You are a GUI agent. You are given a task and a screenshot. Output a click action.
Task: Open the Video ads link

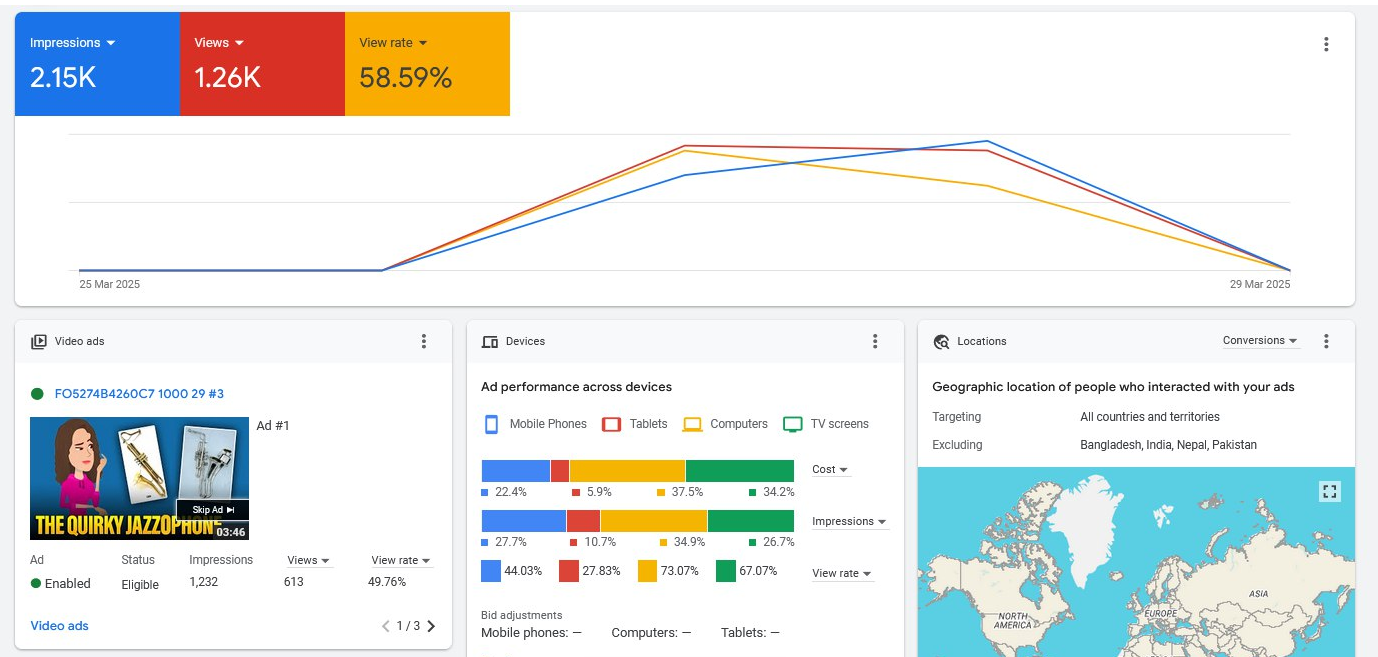pos(59,626)
